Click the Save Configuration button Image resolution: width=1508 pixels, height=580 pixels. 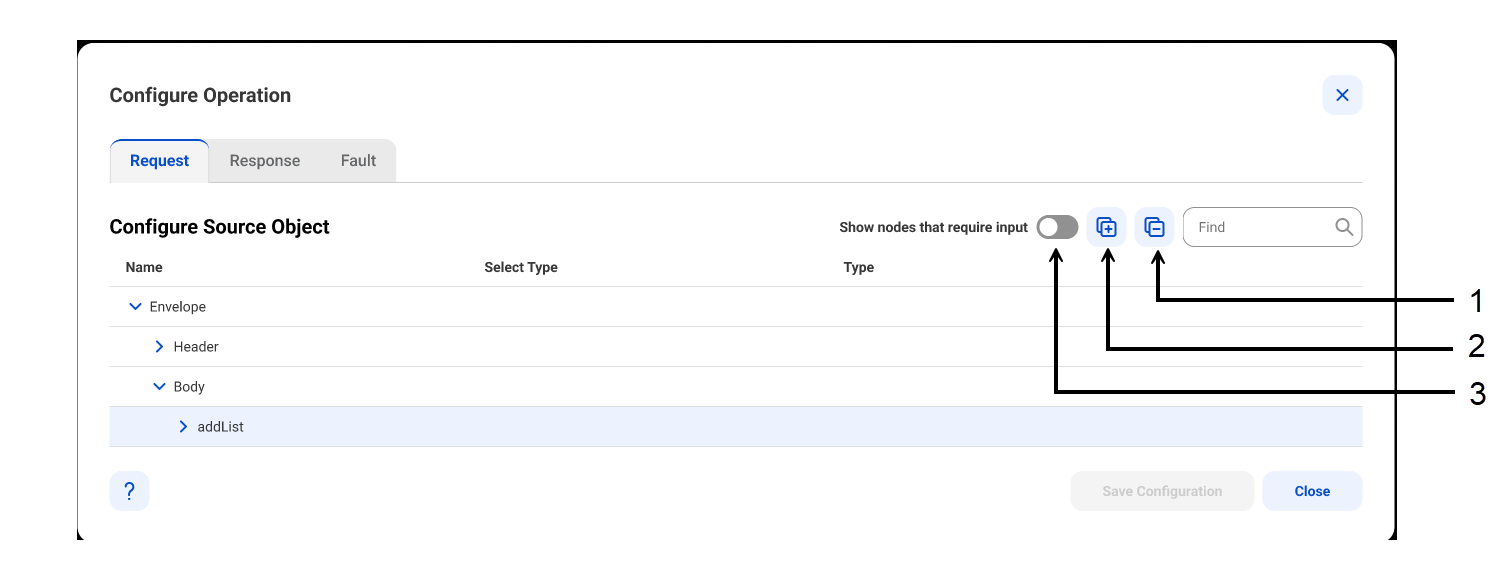1162,491
